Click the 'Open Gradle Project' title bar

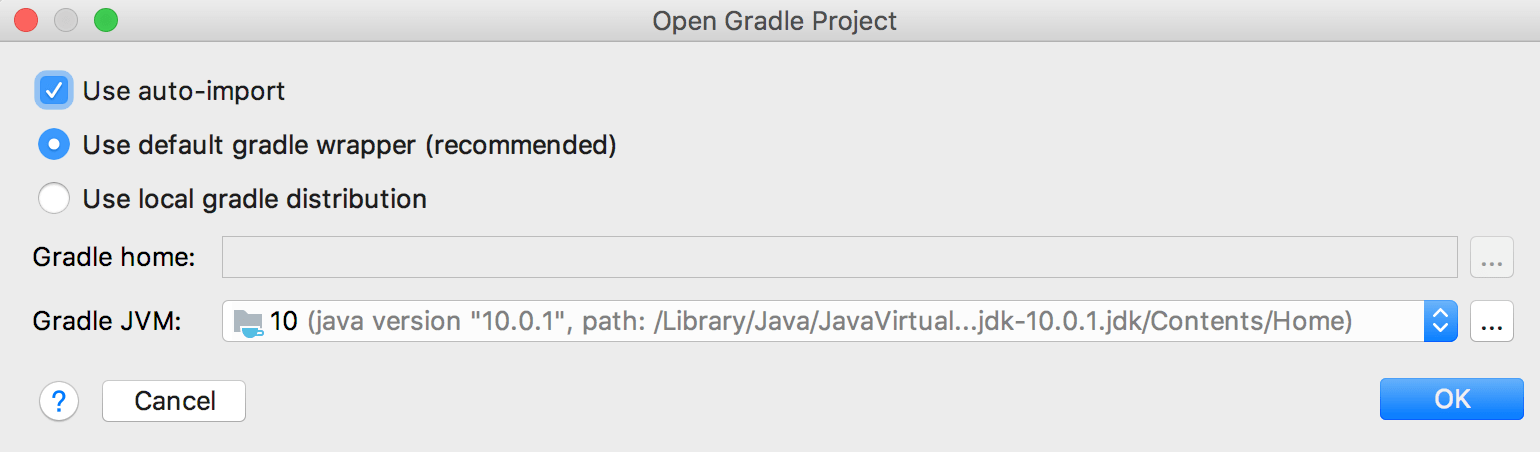click(x=774, y=20)
